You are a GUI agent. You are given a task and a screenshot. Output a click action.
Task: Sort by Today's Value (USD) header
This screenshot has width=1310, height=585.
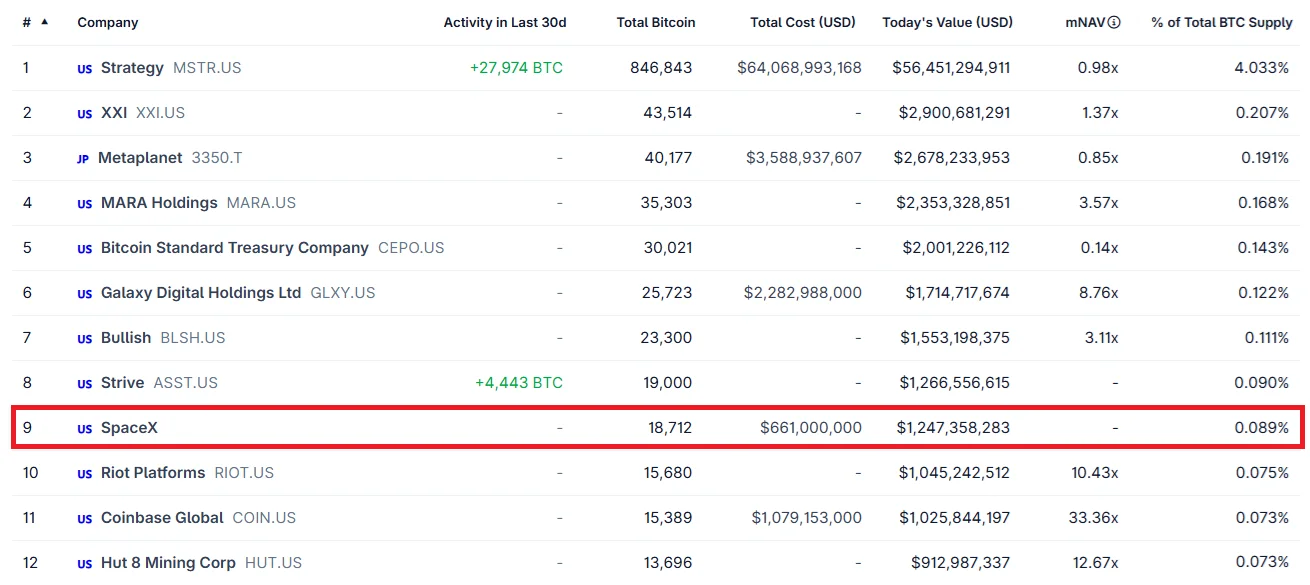947,22
